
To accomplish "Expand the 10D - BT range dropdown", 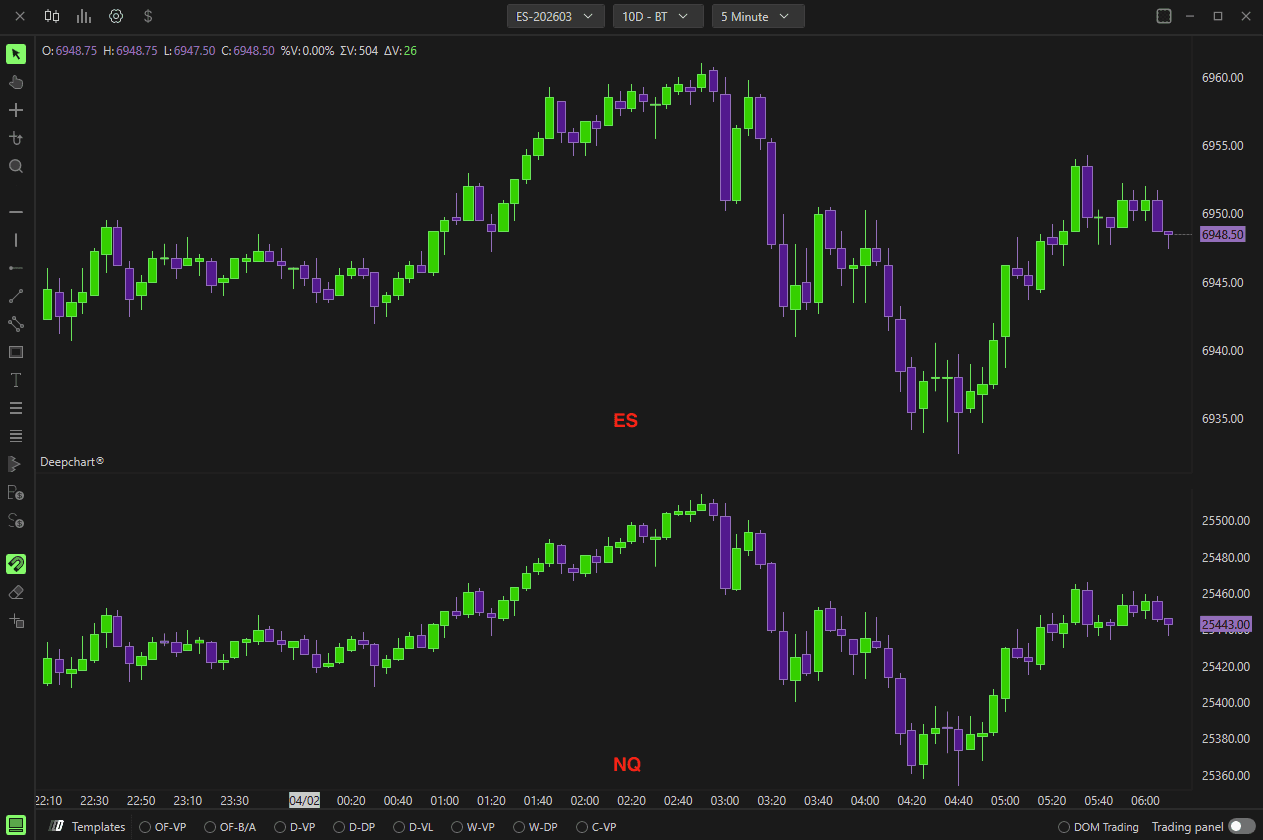I will tap(658, 16).
